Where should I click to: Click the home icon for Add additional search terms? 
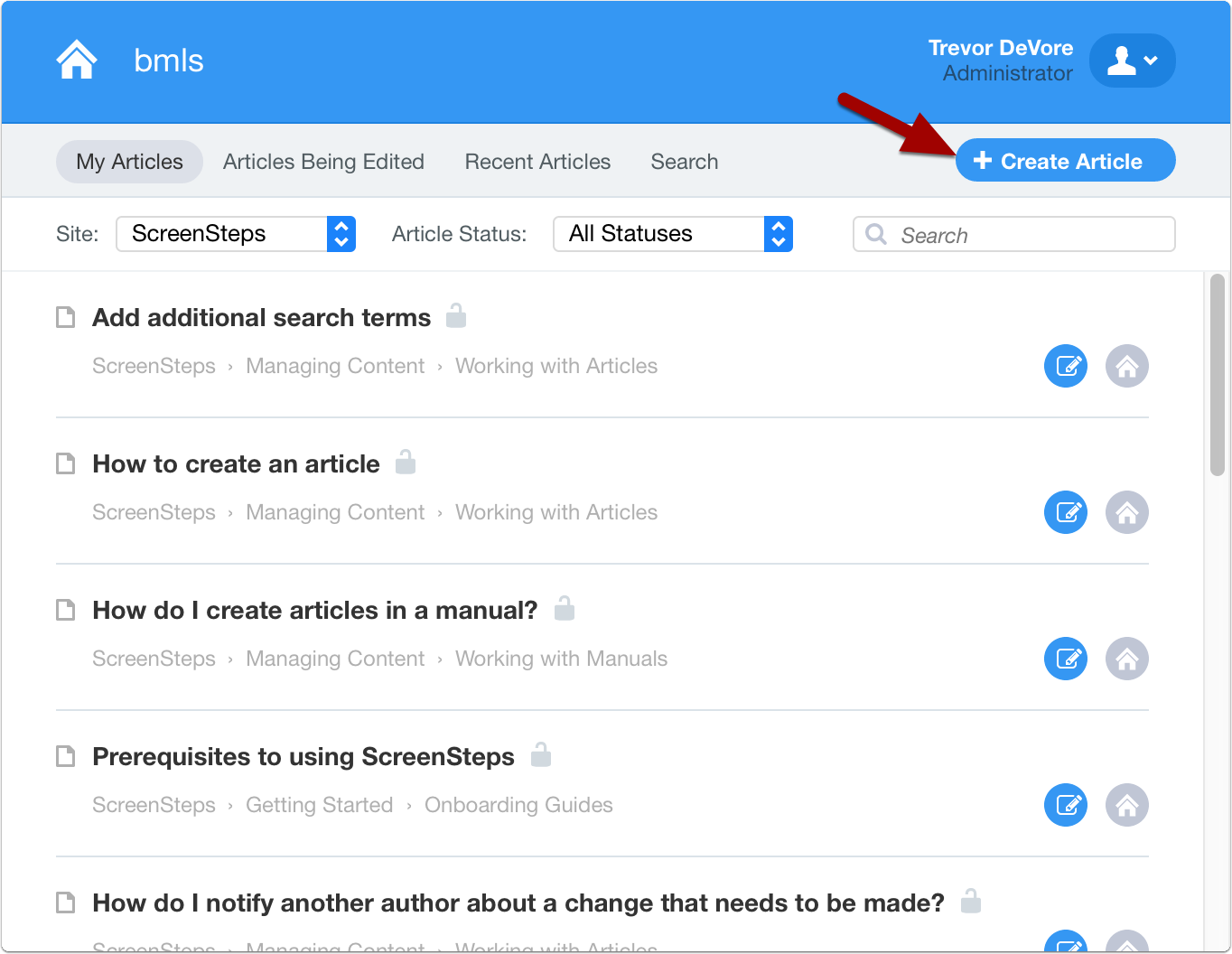point(1127,366)
